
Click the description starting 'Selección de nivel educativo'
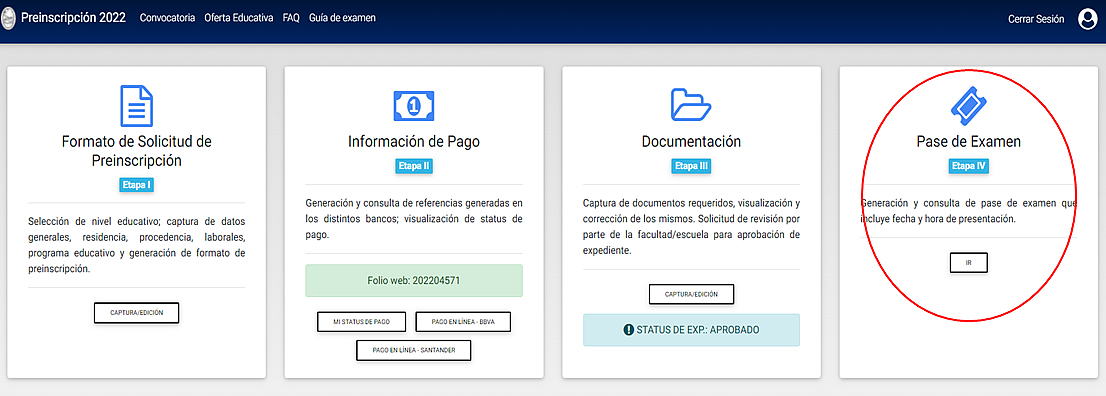tap(136, 244)
